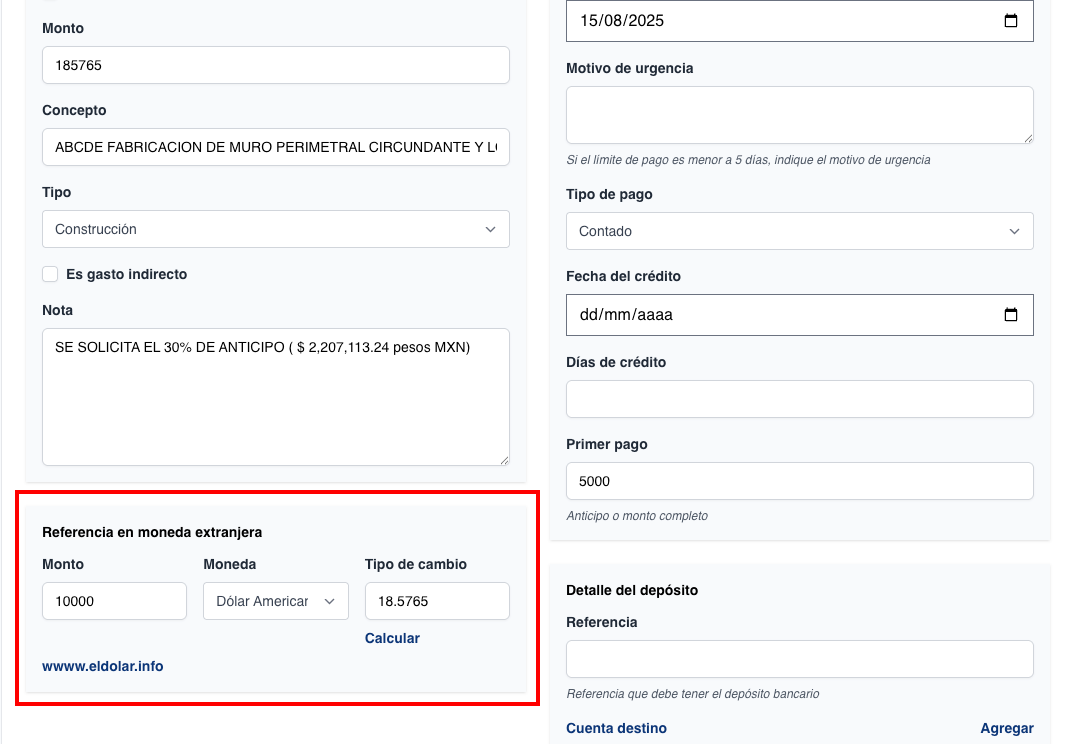Open the Cuenta destino link

[x=616, y=728]
